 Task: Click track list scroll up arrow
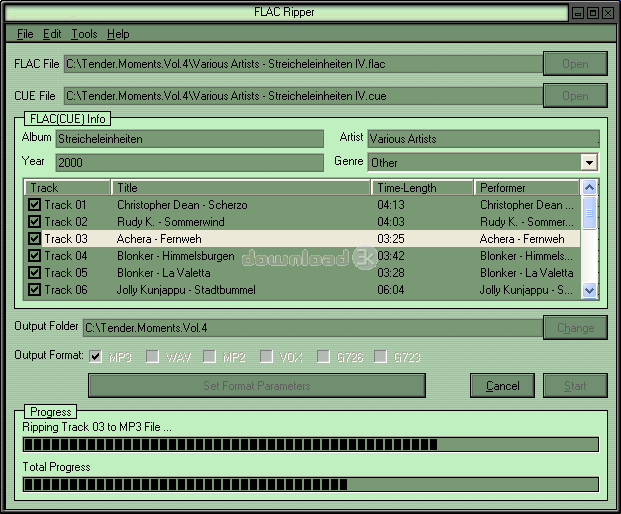point(589,187)
